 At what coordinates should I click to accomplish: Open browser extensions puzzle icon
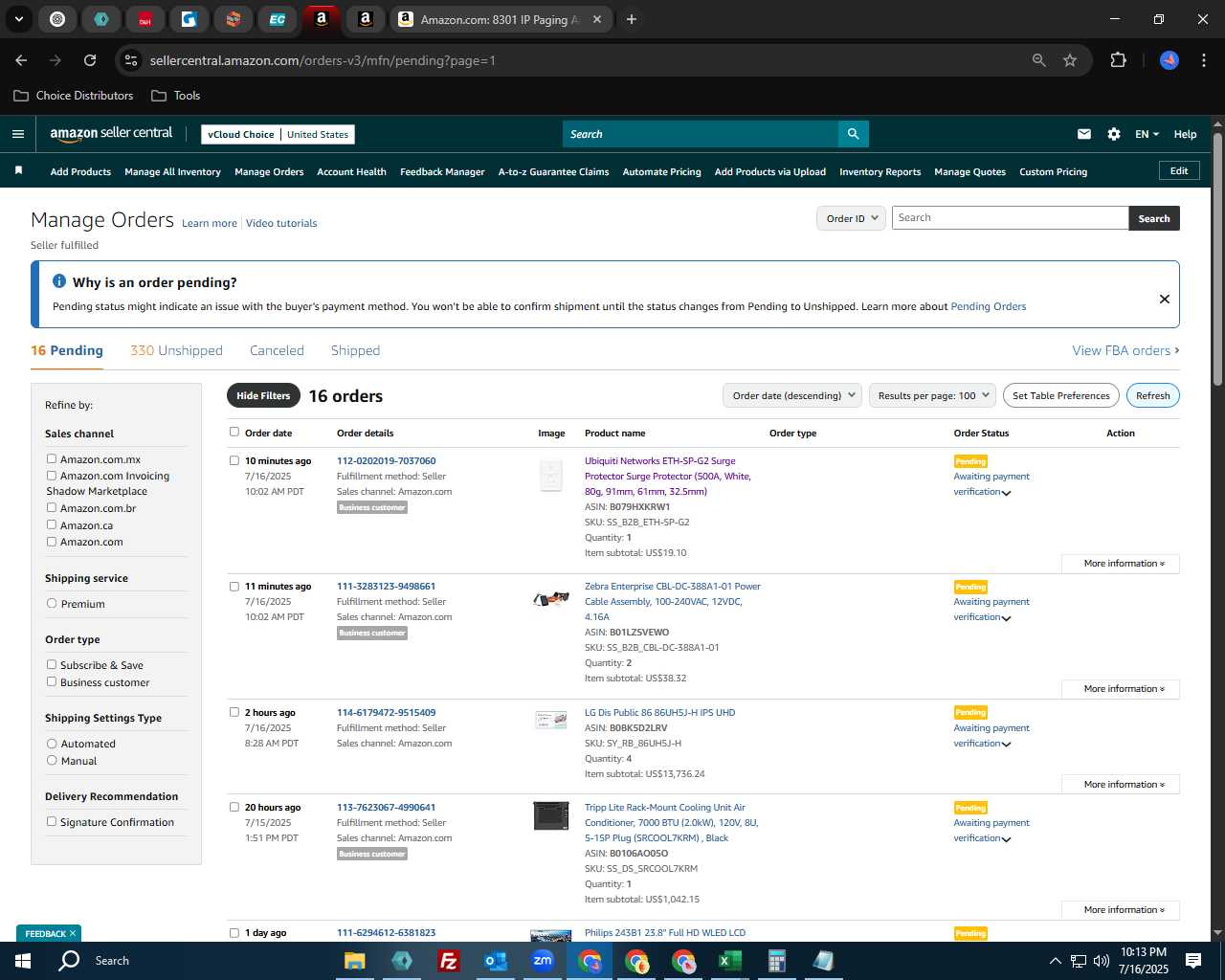coord(1118,60)
